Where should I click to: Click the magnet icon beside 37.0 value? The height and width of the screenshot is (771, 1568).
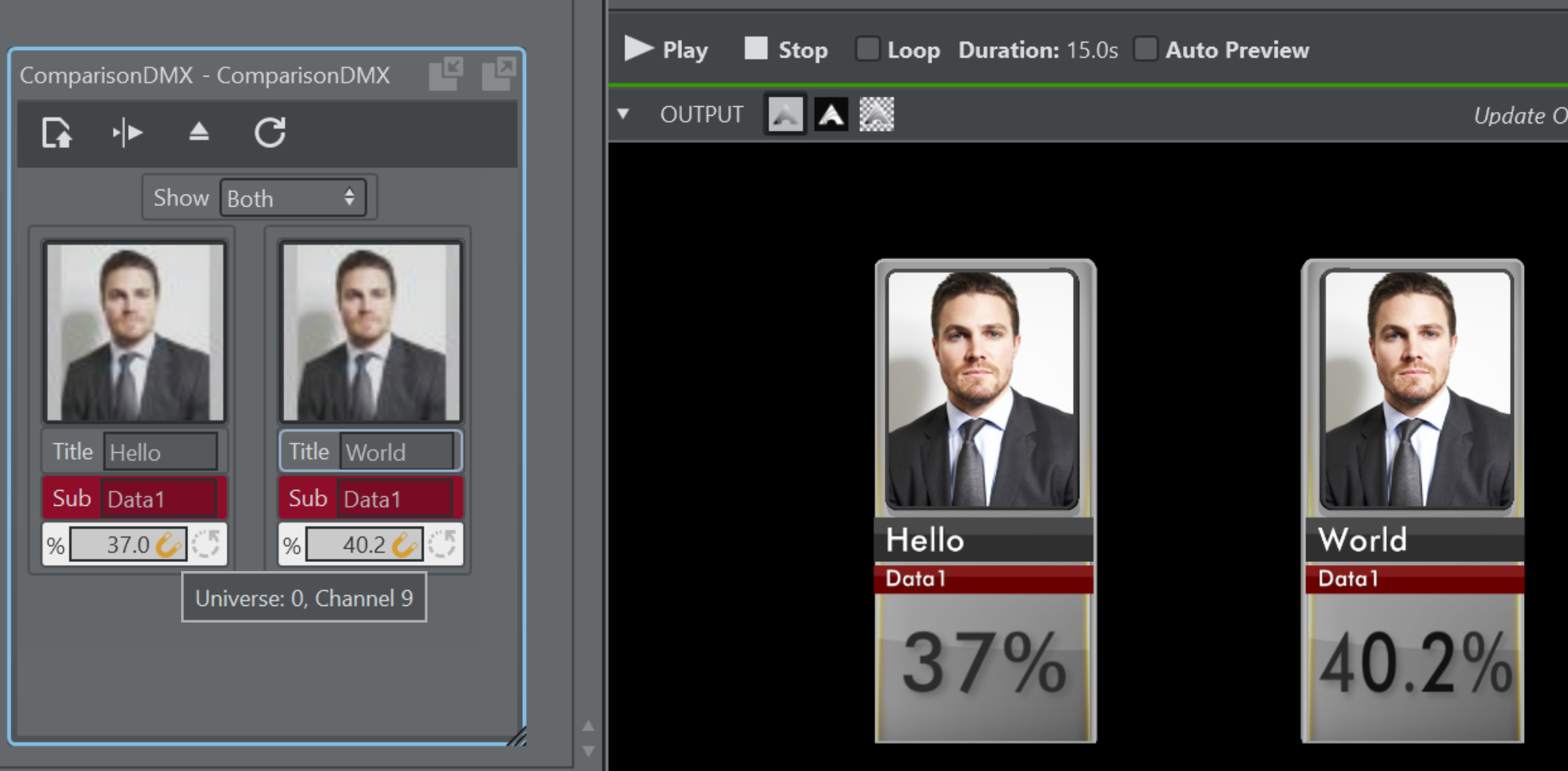170,545
